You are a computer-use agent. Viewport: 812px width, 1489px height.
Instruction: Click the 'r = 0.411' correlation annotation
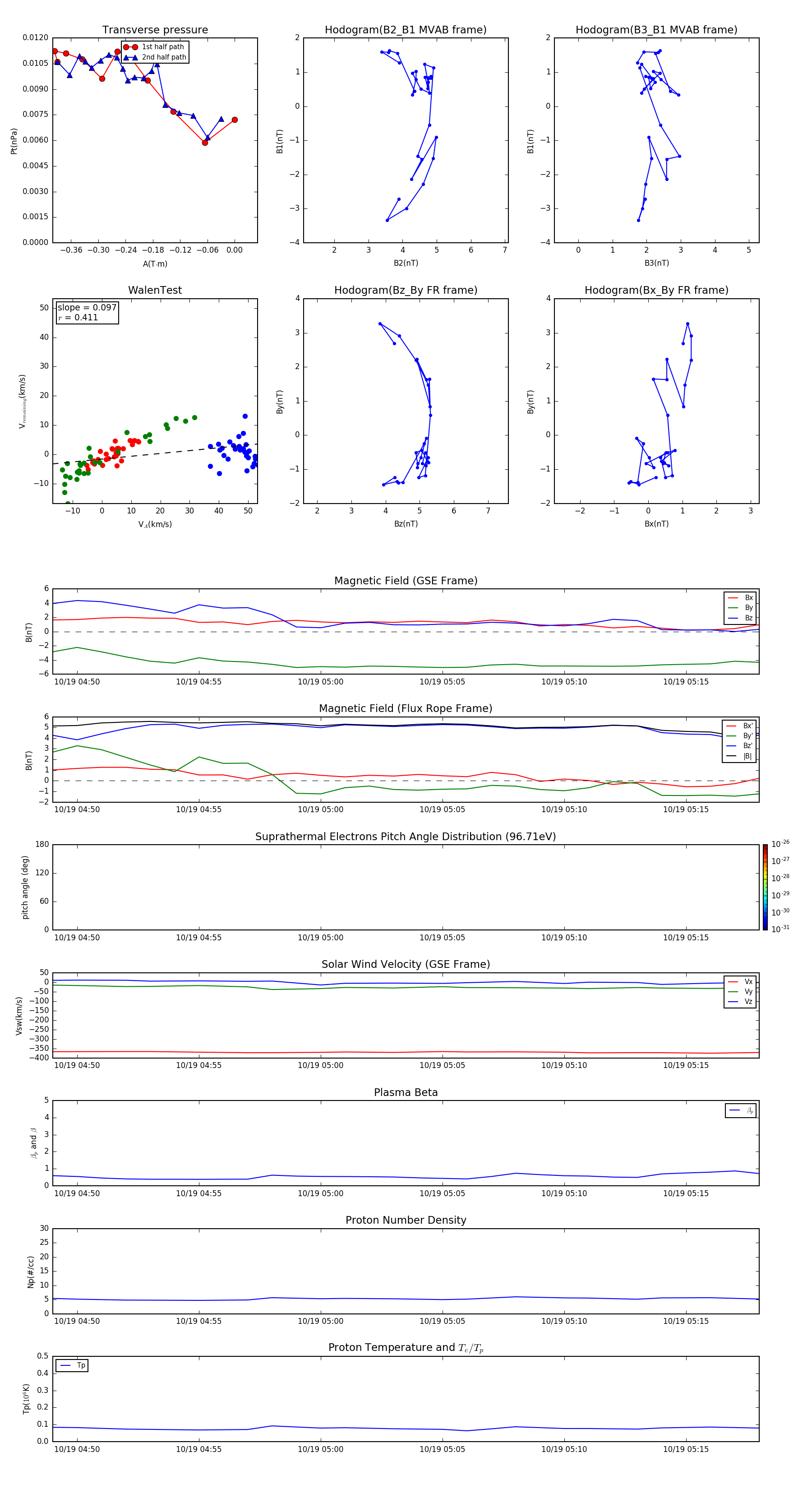point(78,317)
